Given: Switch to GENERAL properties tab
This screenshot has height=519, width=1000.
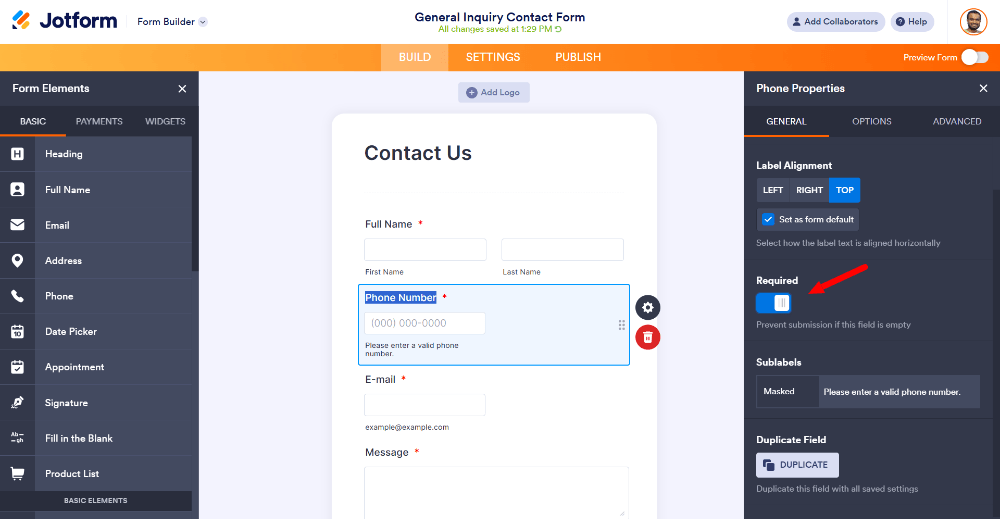Looking at the screenshot, I should click(786, 121).
